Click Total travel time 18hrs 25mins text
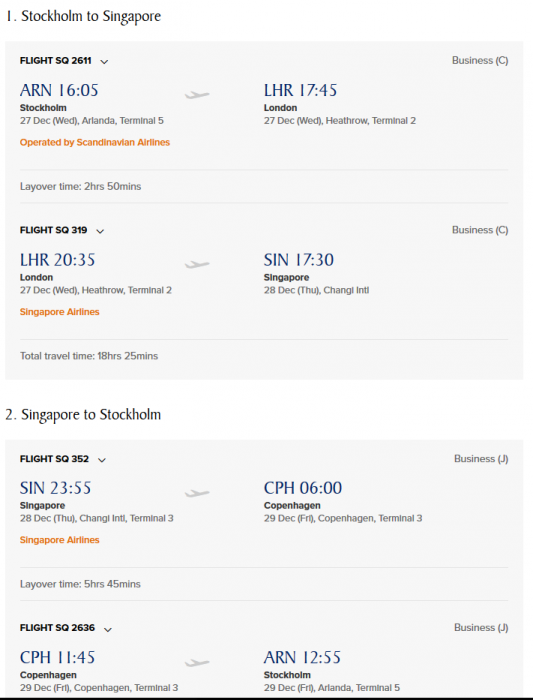 [x=89, y=356]
